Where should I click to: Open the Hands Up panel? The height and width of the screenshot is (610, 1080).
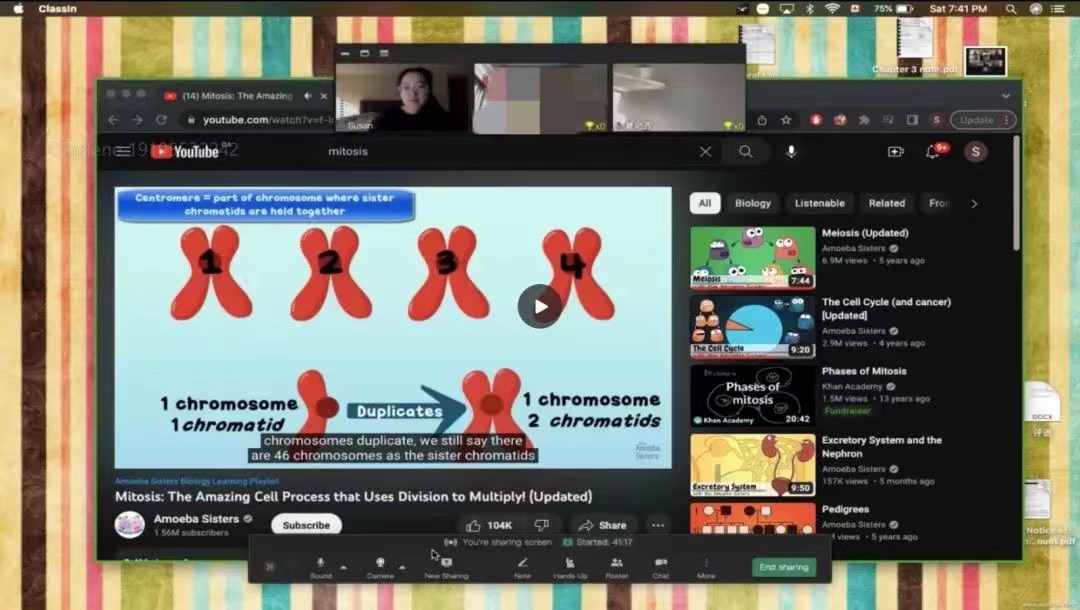tap(570, 567)
